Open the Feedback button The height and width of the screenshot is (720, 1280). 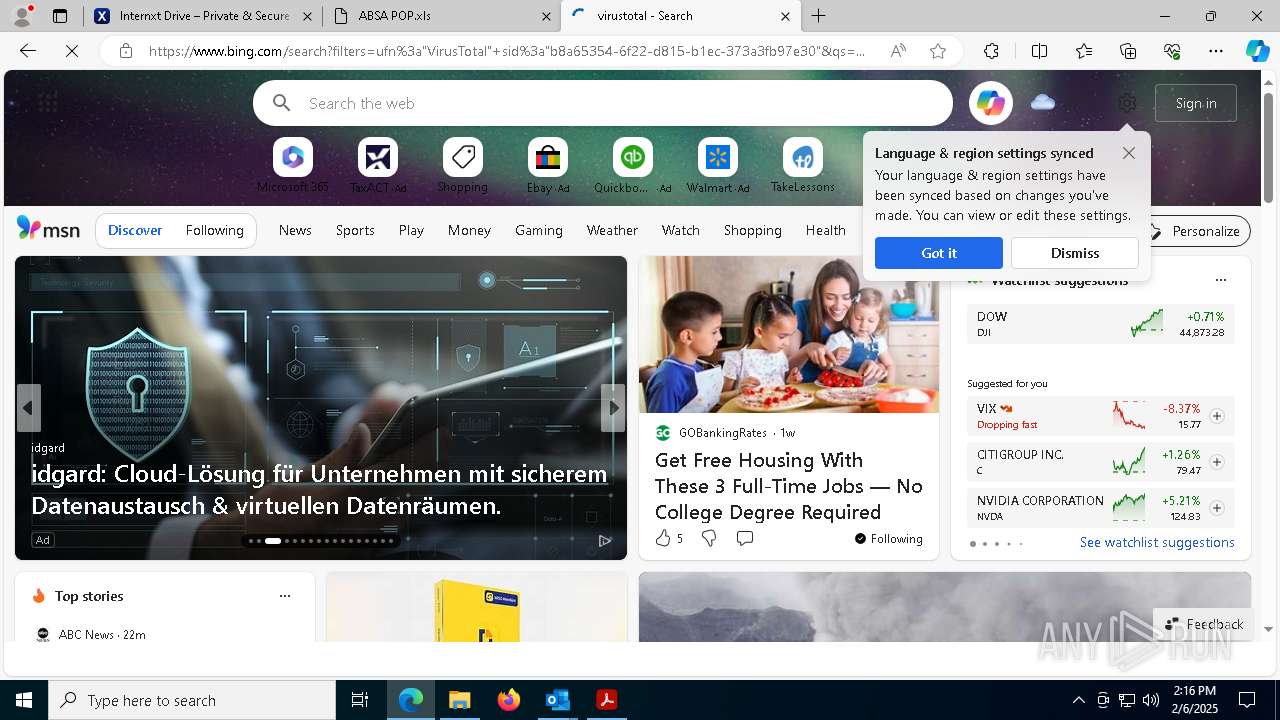tap(1204, 624)
